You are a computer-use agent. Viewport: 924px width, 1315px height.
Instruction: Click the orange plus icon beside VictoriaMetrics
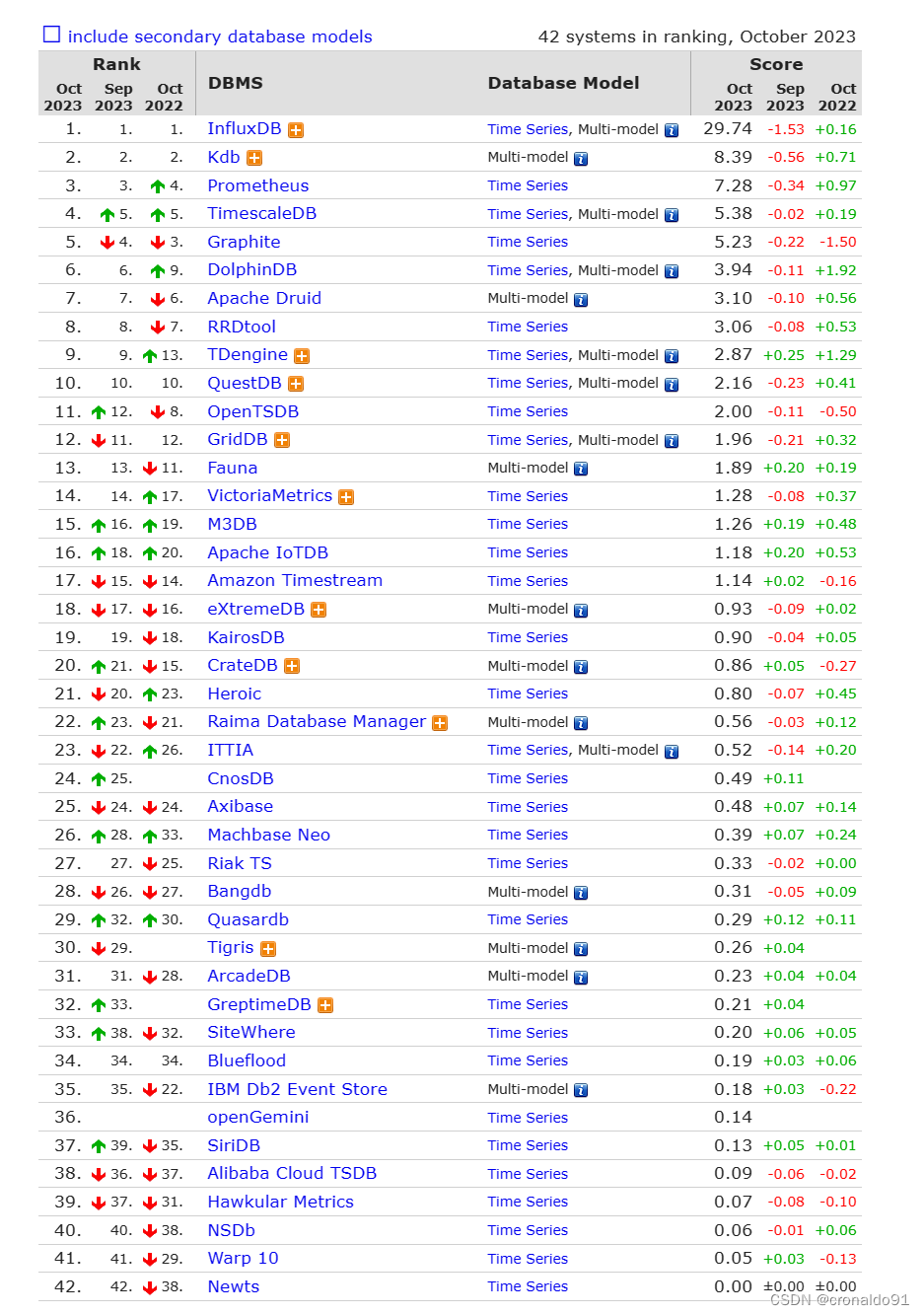346,497
